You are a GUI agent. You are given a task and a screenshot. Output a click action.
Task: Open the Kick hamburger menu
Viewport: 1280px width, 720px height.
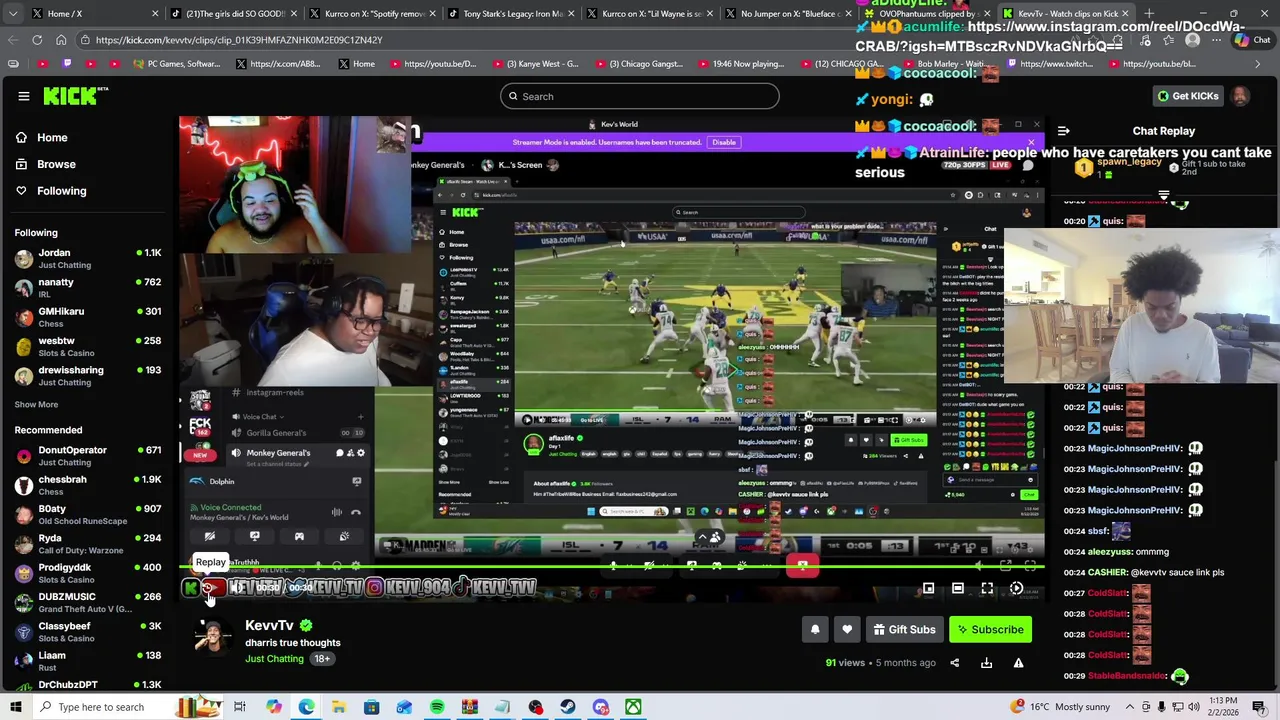pyautogui.click(x=23, y=96)
